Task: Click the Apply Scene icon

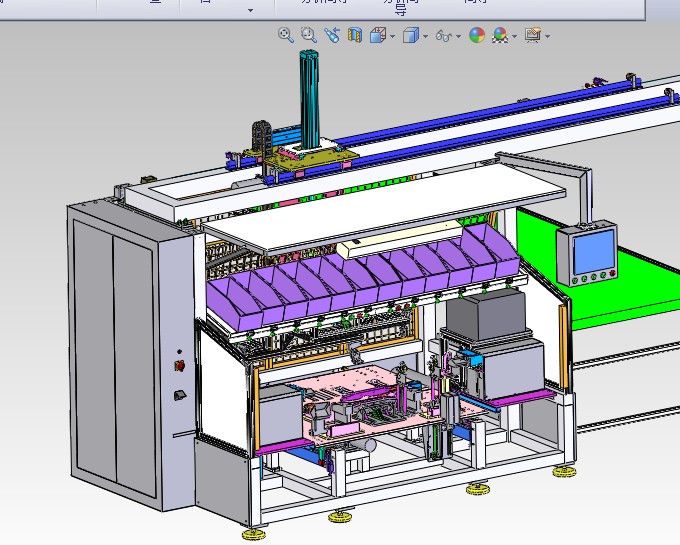Action: pos(500,35)
